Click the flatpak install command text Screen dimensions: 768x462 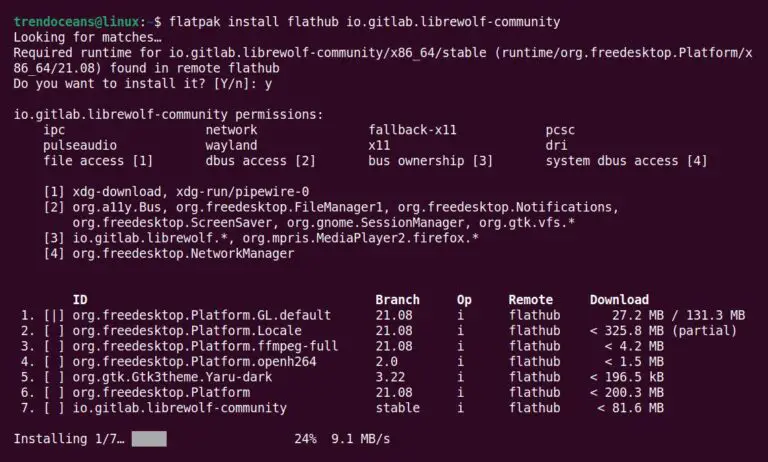point(364,22)
